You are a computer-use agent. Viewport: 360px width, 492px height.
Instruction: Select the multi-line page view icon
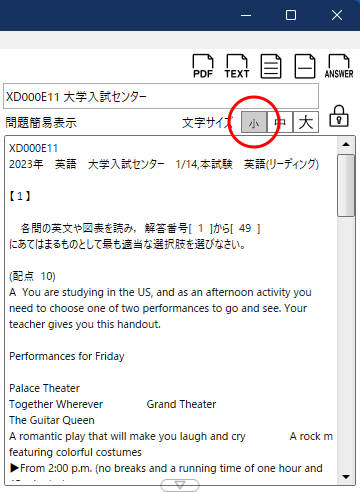tap(271, 66)
